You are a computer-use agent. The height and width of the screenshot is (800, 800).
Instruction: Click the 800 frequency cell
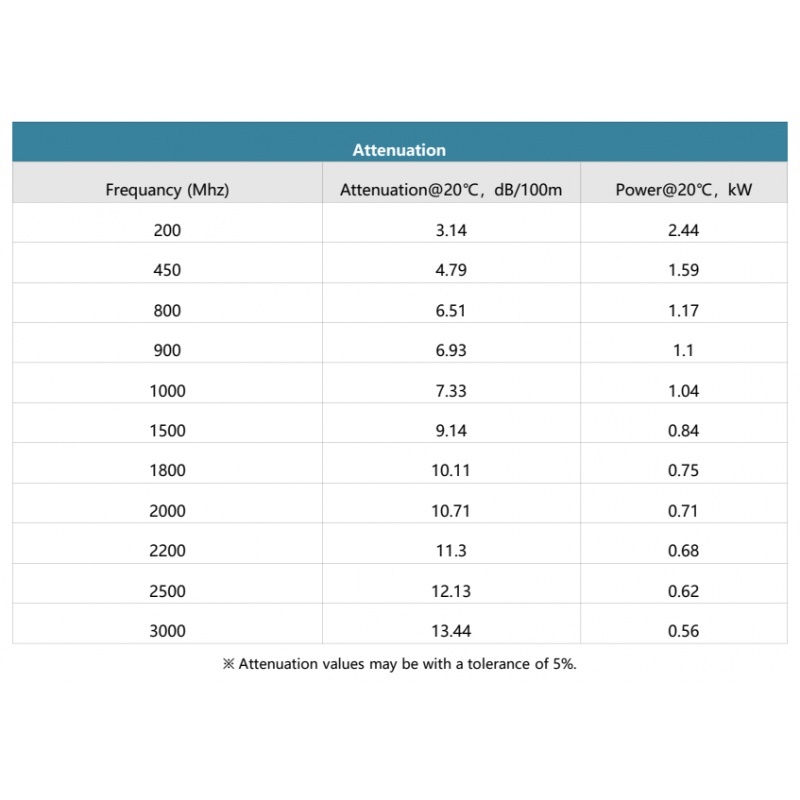point(167,310)
